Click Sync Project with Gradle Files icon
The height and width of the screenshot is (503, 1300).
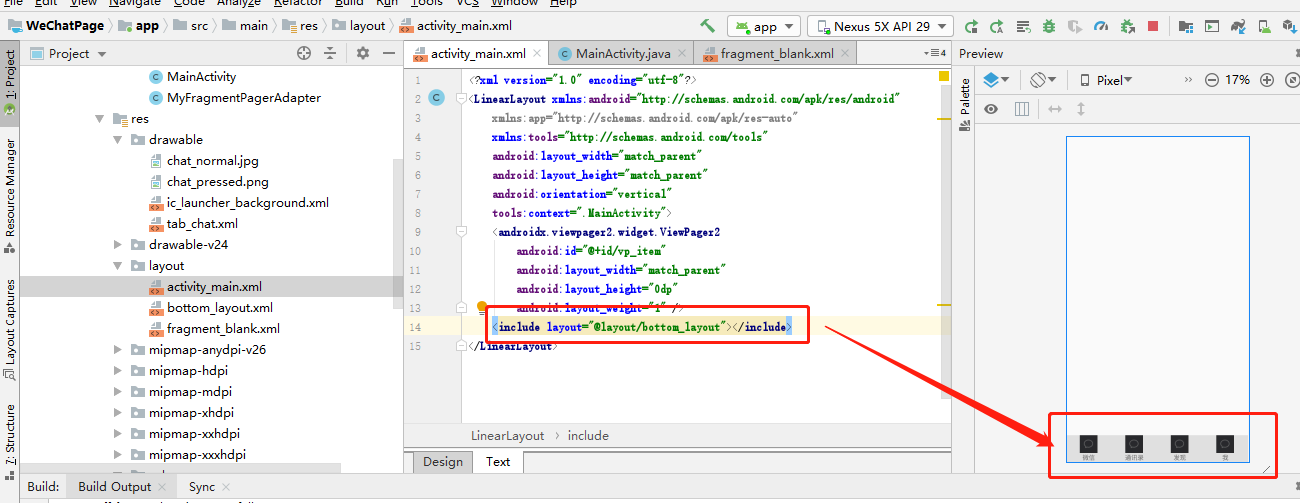coord(1237,26)
